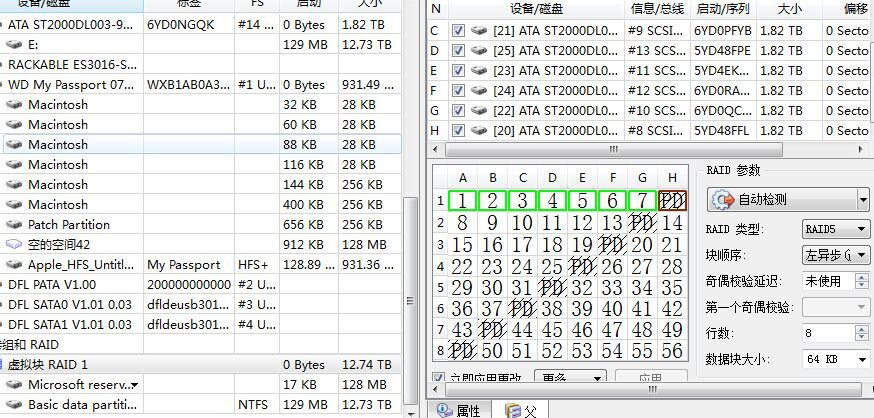This screenshot has width=874, height=418.
Task: Click the 空的空间42 empty space icon
Action: click(14, 245)
